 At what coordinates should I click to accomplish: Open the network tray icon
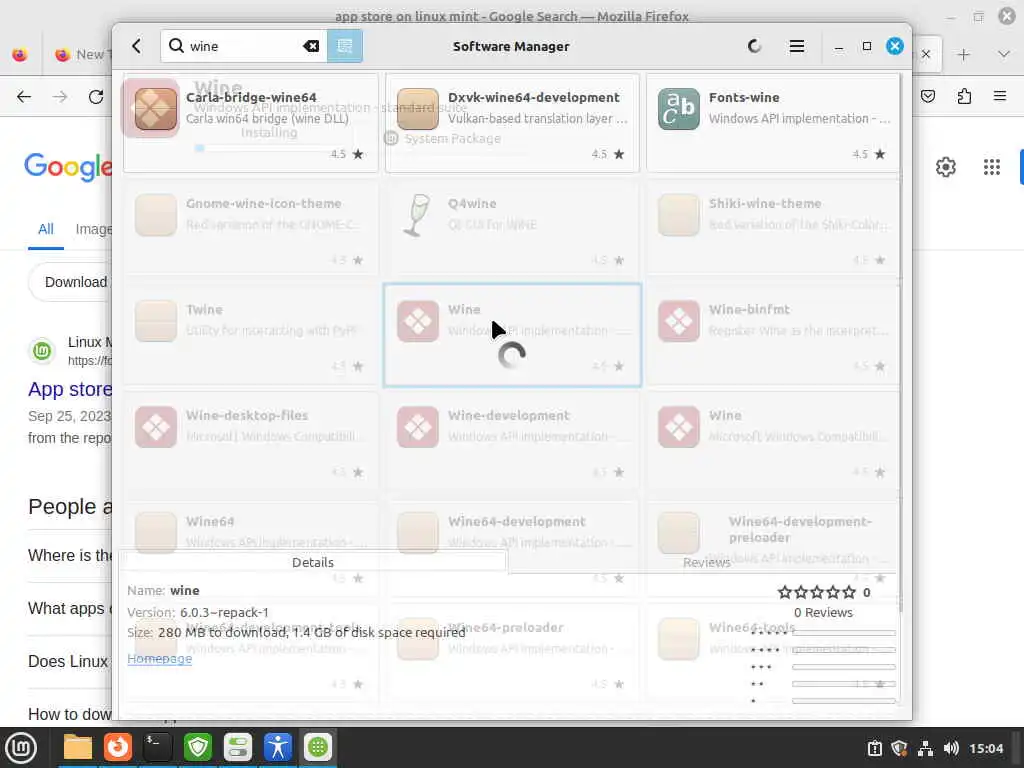pyautogui.click(x=925, y=748)
